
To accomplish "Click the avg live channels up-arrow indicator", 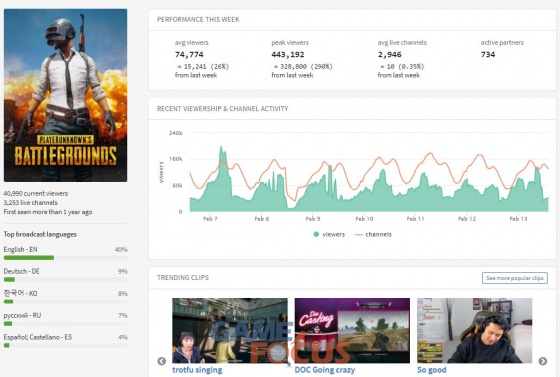I will (382, 67).
